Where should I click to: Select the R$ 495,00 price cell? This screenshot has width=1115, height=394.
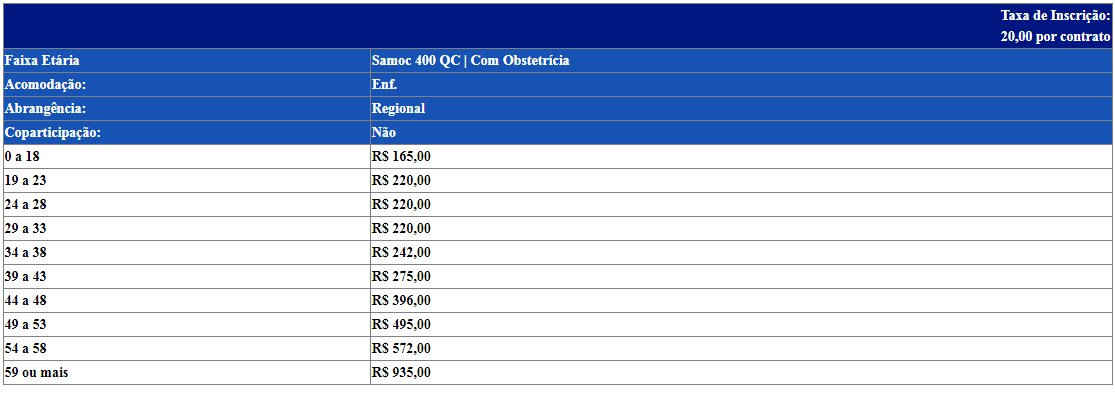click(741, 325)
